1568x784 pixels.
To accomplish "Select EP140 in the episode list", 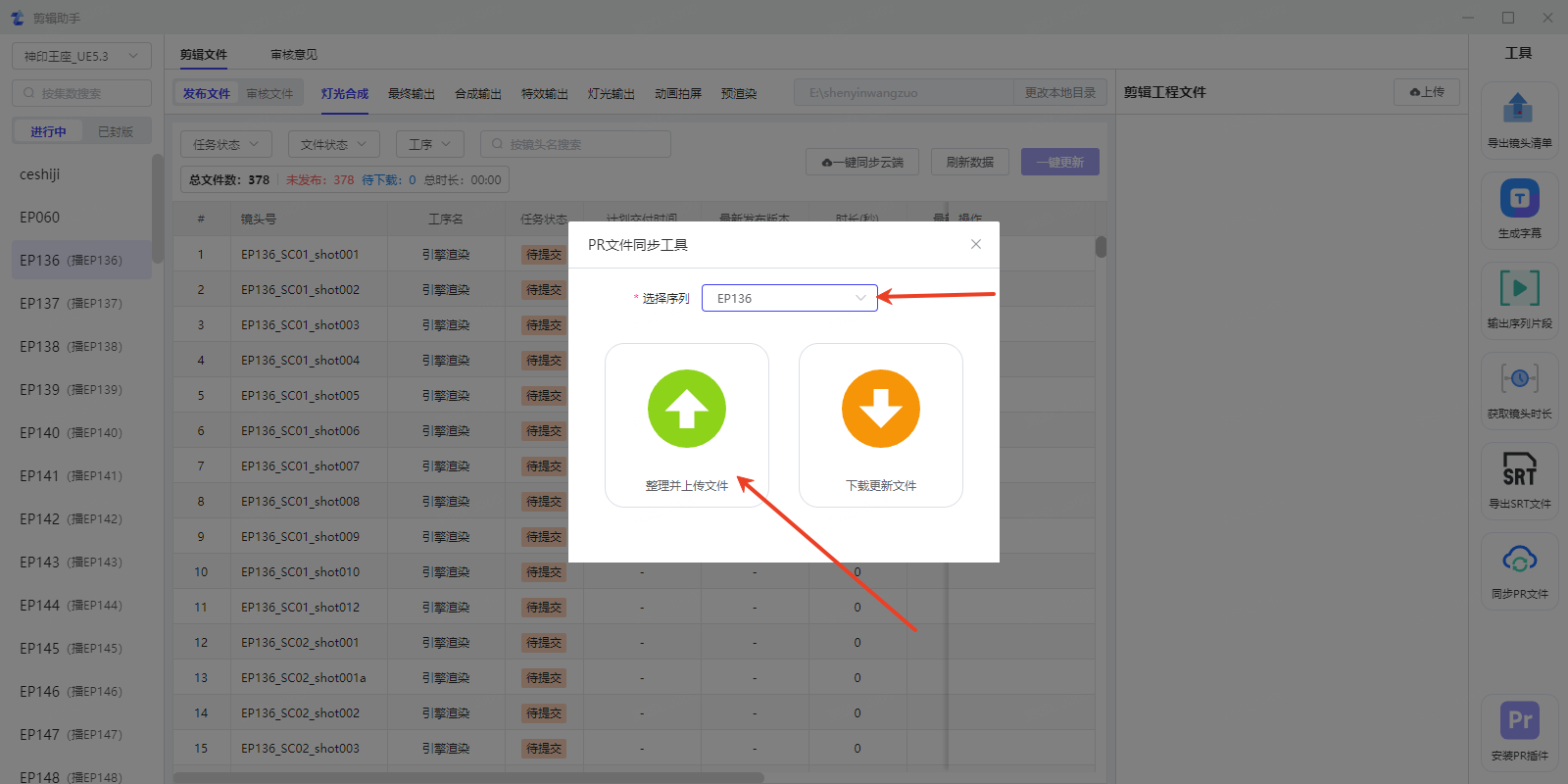I will coord(71,432).
